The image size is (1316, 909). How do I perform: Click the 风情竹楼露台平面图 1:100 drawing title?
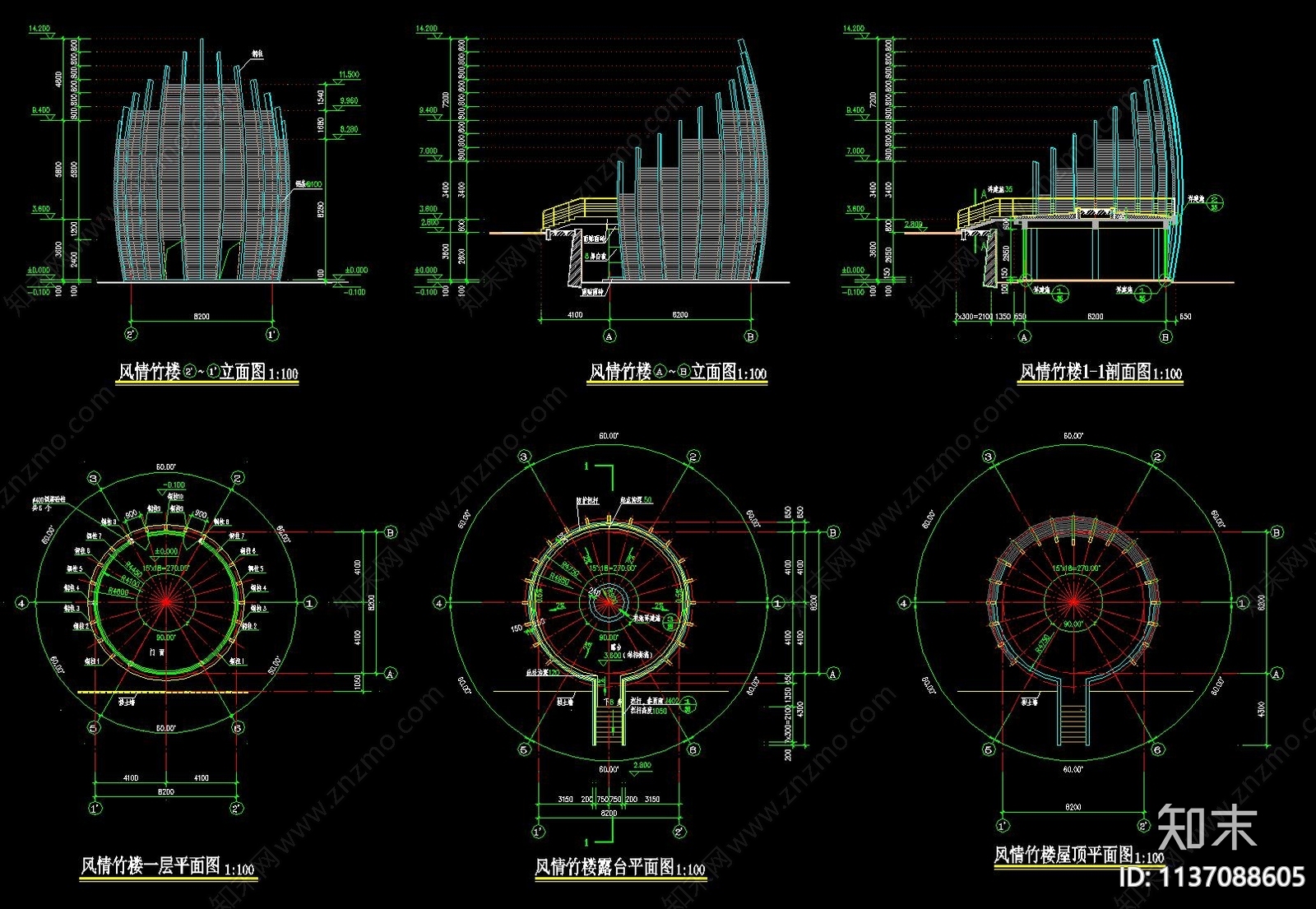619,867
